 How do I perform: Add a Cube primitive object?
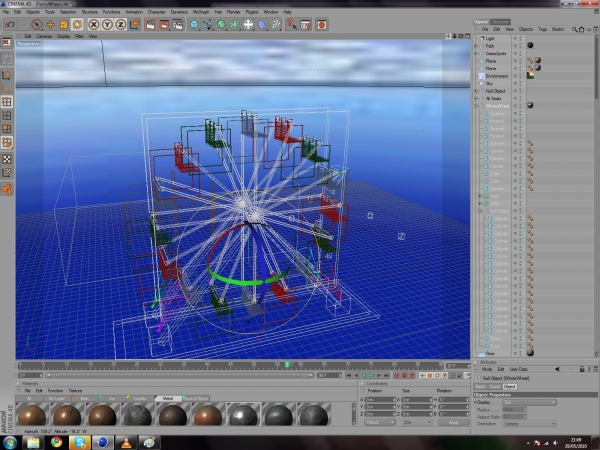point(194,25)
